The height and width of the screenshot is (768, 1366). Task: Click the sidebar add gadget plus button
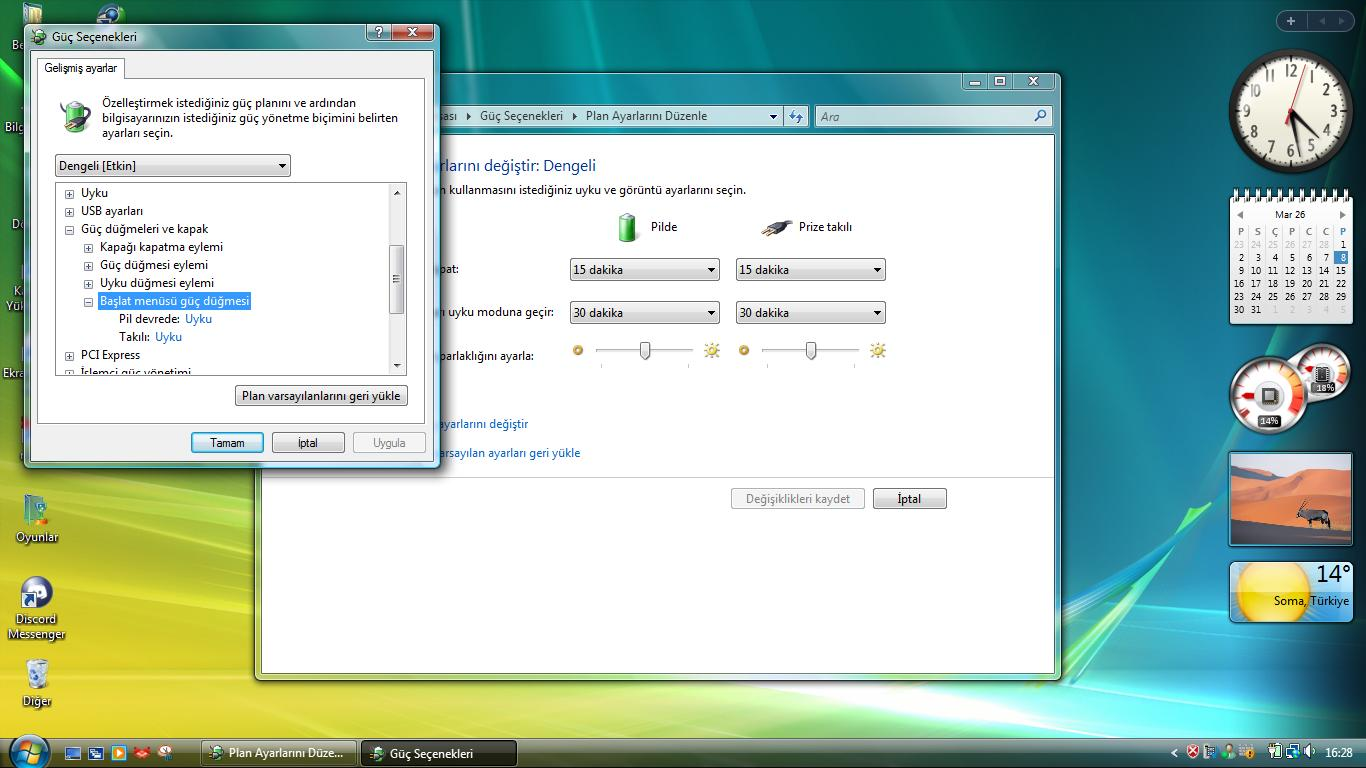(1291, 20)
